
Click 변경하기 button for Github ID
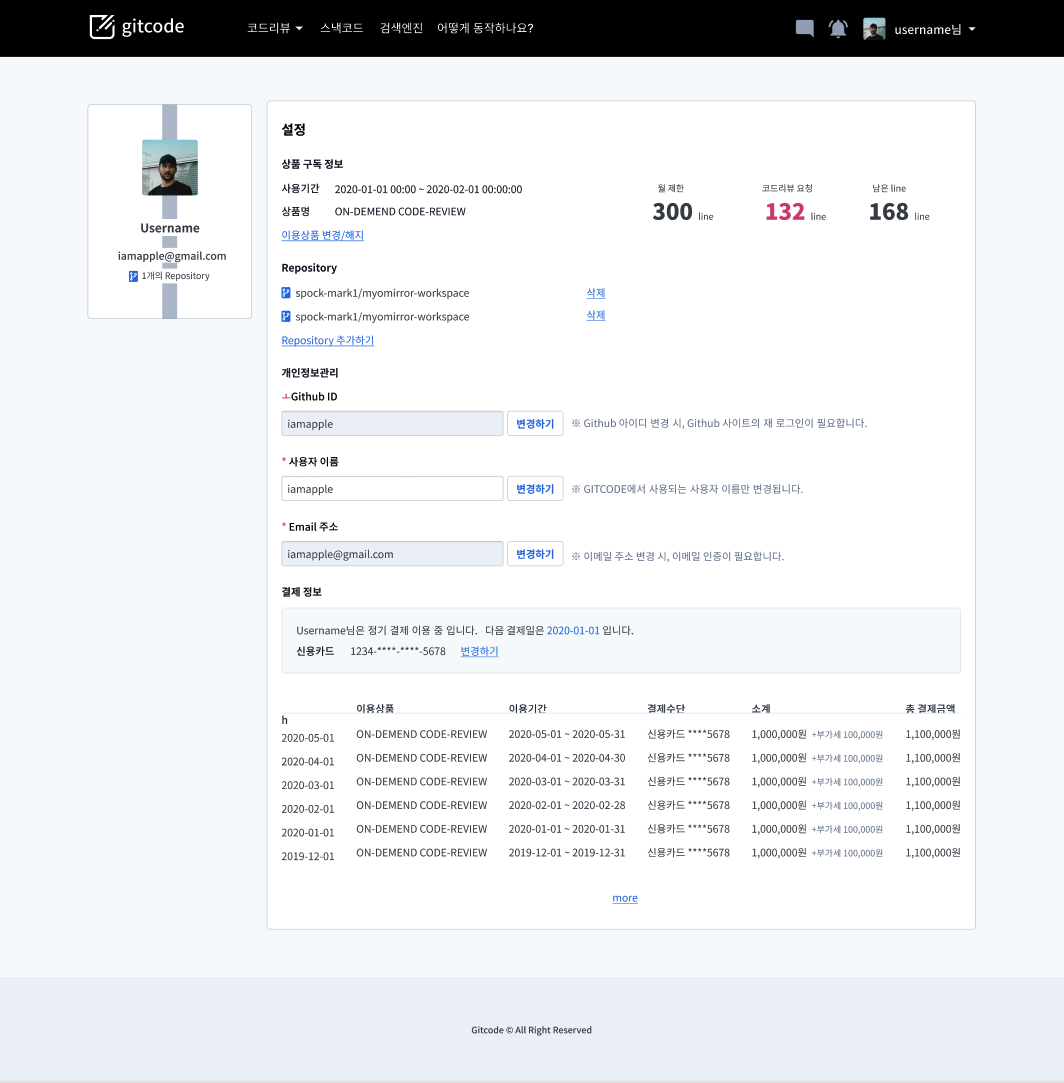tap(535, 423)
